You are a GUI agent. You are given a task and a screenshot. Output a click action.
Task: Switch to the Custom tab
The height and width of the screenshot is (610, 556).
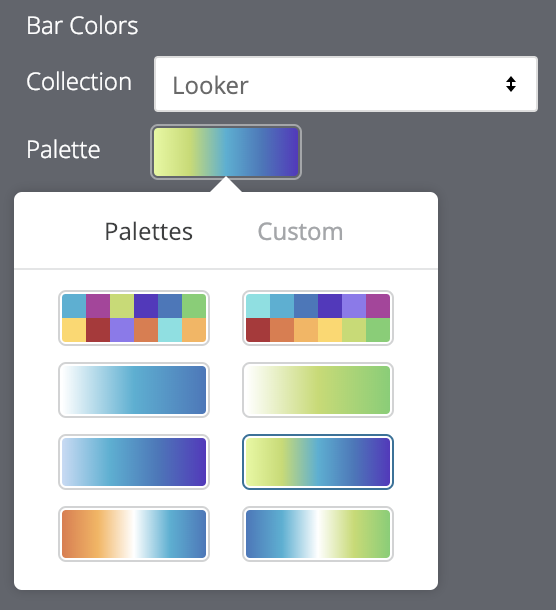point(300,232)
